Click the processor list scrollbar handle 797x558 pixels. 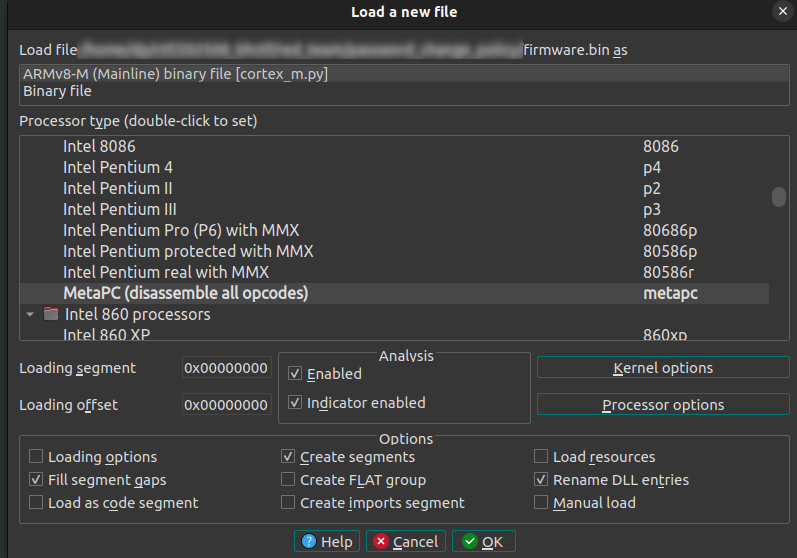[x=778, y=197]
